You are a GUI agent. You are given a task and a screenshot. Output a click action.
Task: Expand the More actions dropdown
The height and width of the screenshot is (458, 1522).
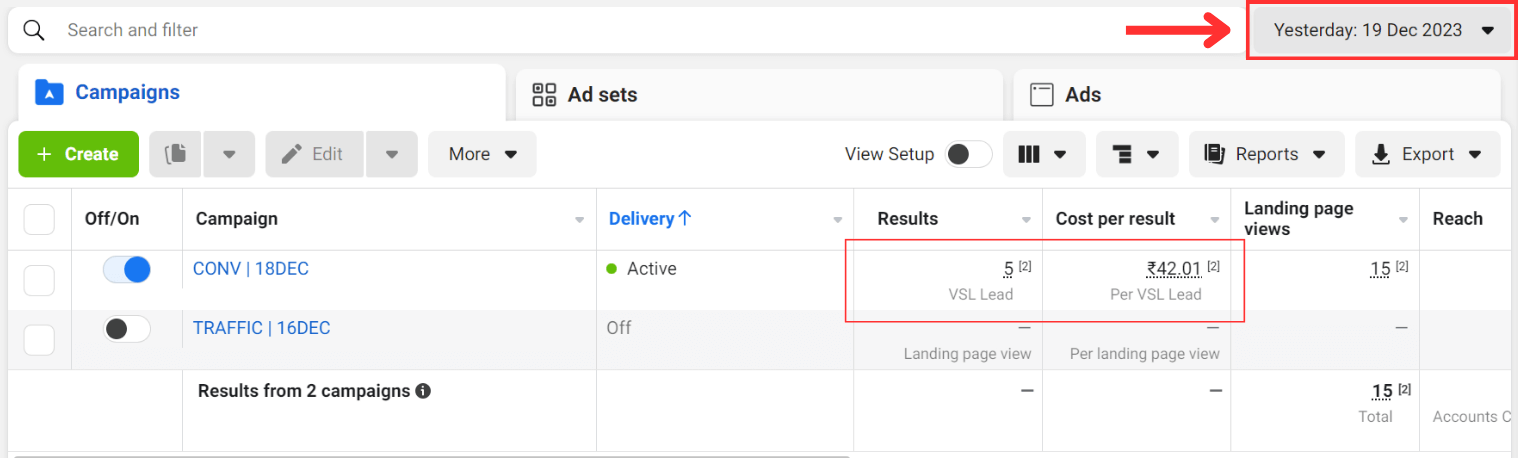(x=482, y=154)
